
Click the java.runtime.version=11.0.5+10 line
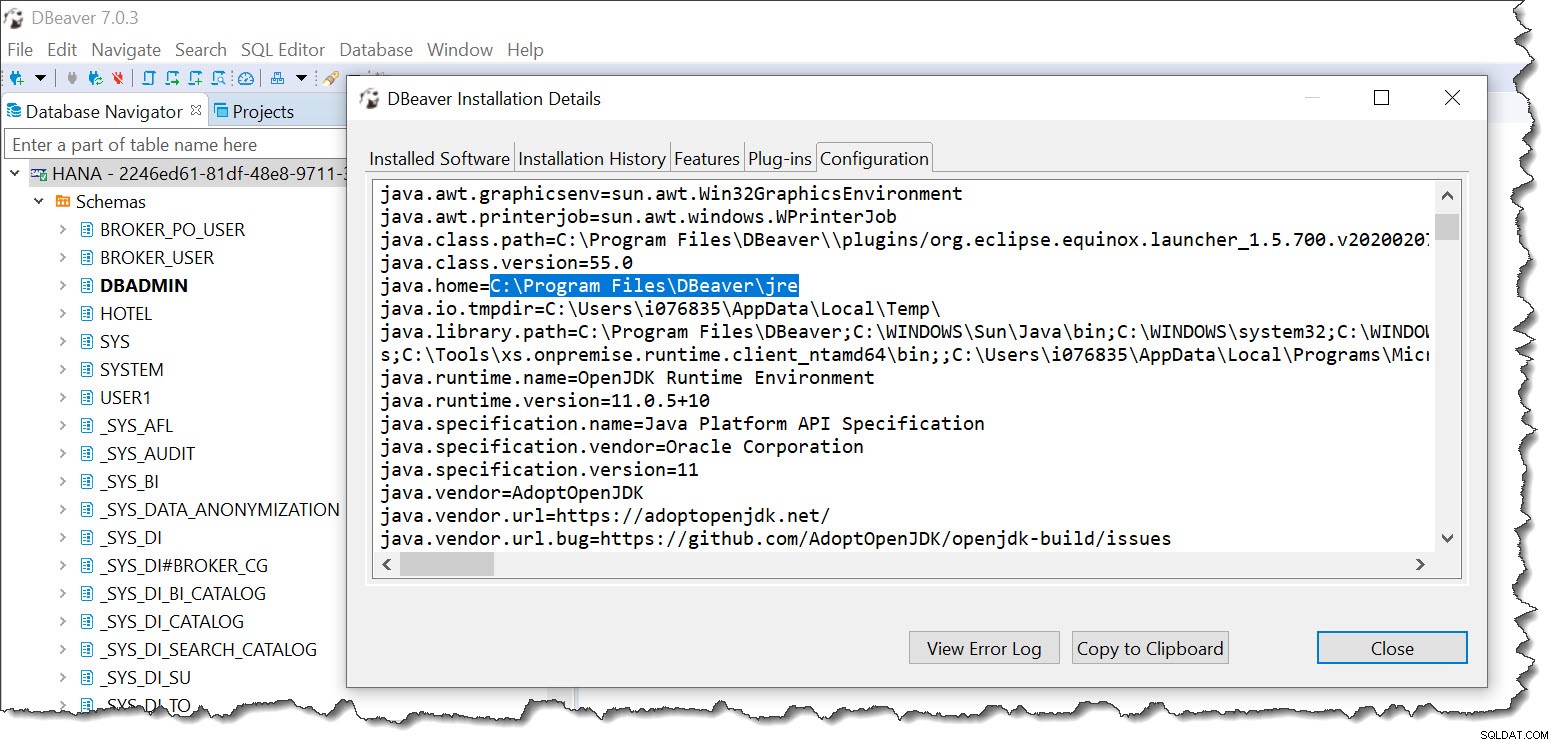click(545, 401)
